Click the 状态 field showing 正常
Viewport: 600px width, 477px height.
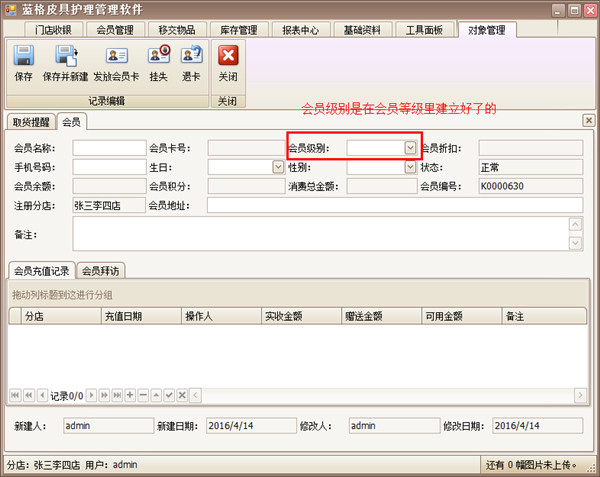point(531,167)
